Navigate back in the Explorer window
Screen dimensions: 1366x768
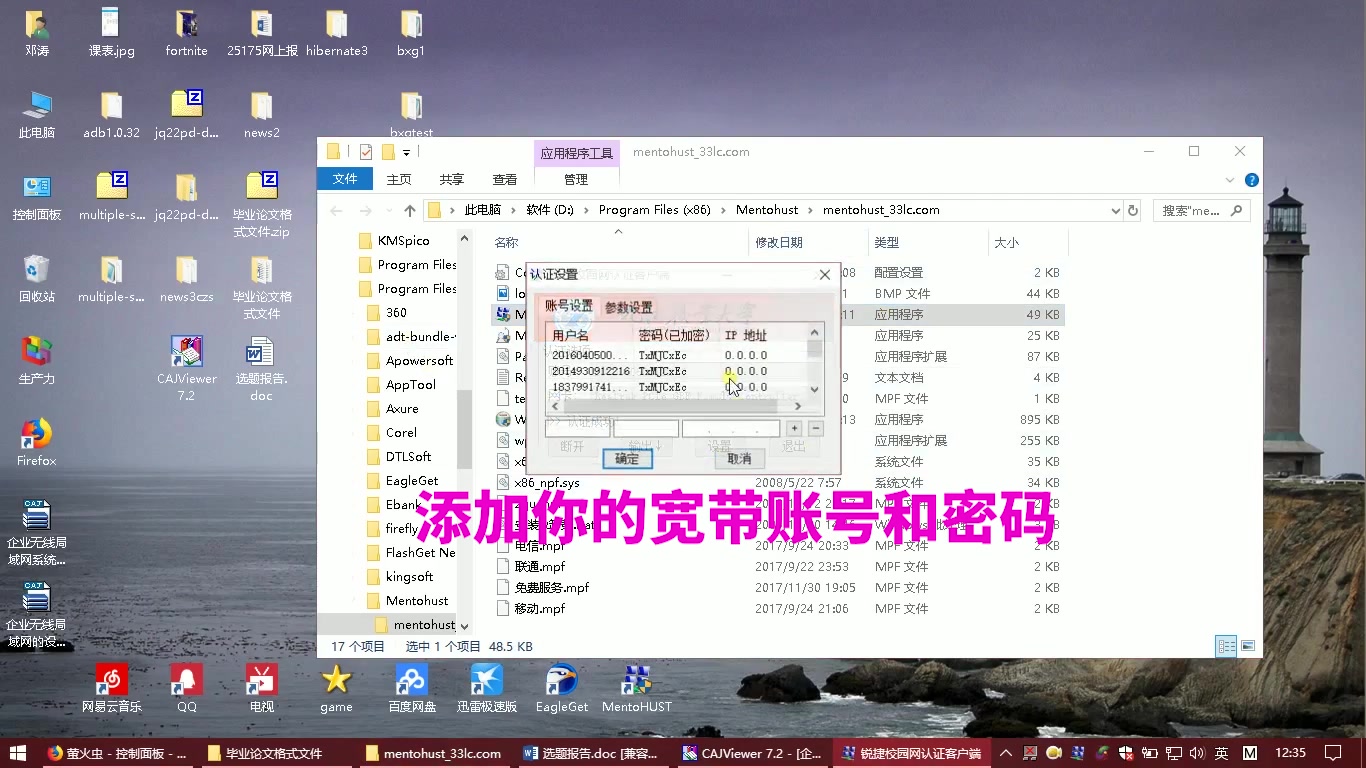click(336, 210)
